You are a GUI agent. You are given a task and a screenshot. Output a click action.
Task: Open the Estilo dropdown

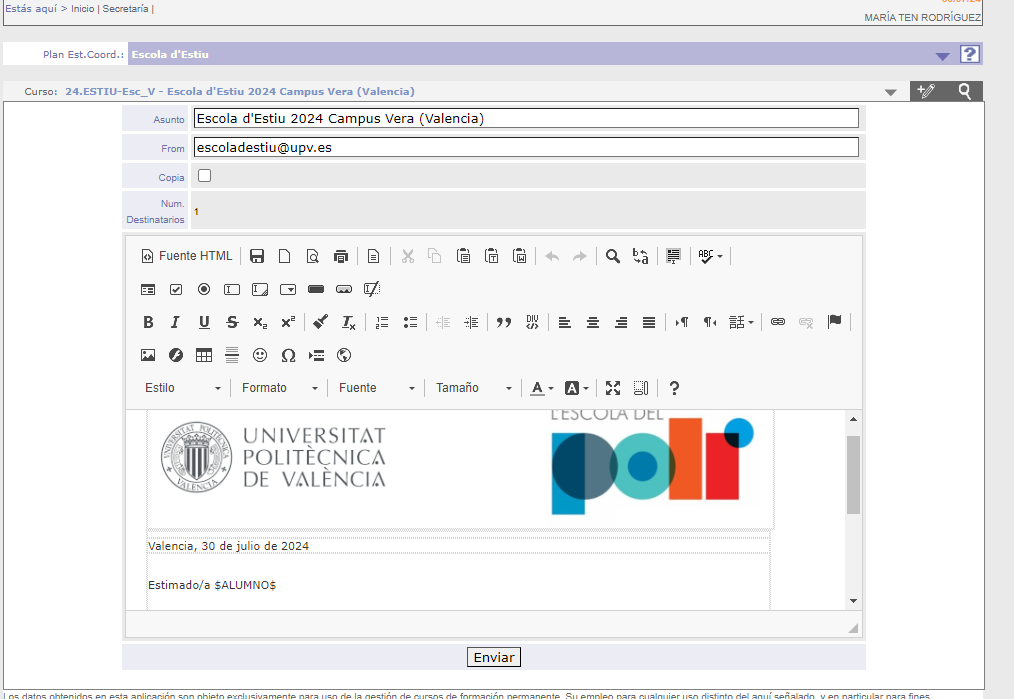(182, 388)
